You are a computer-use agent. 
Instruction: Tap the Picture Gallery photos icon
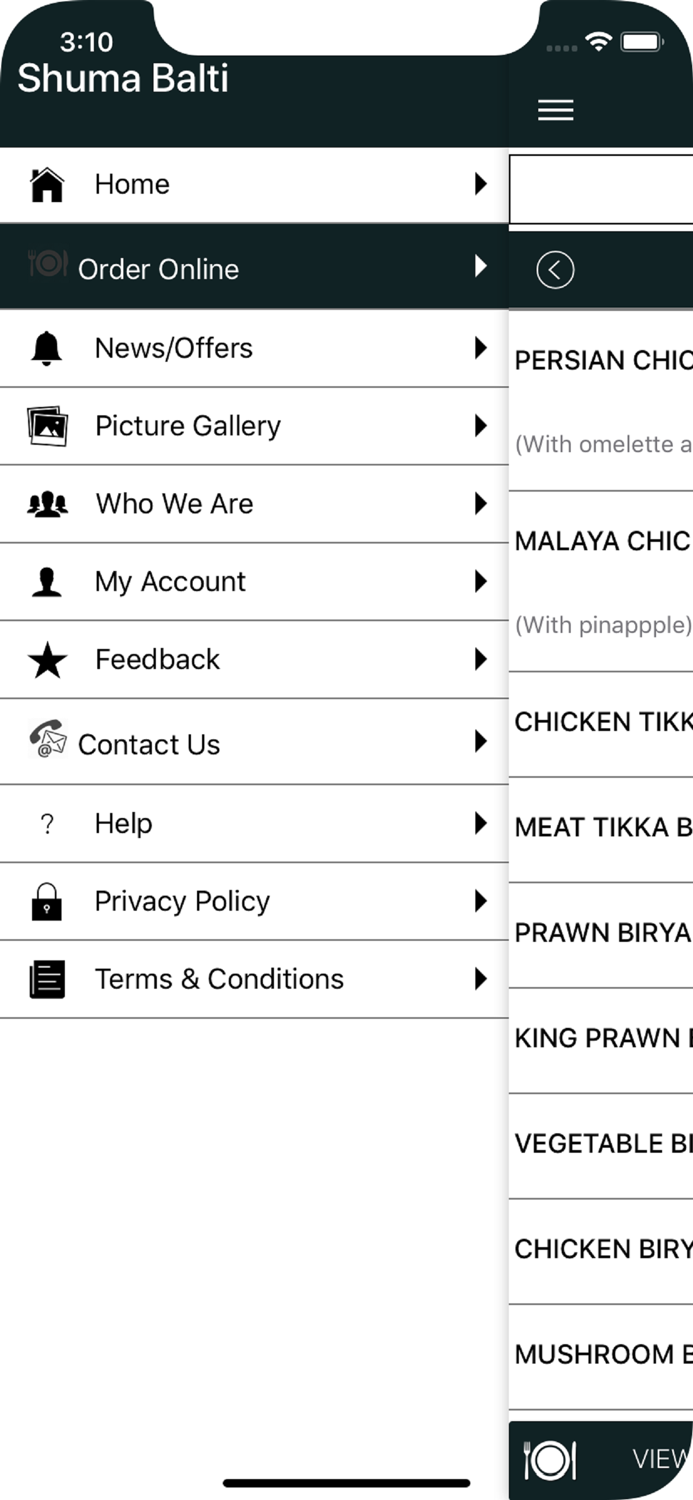47,426
